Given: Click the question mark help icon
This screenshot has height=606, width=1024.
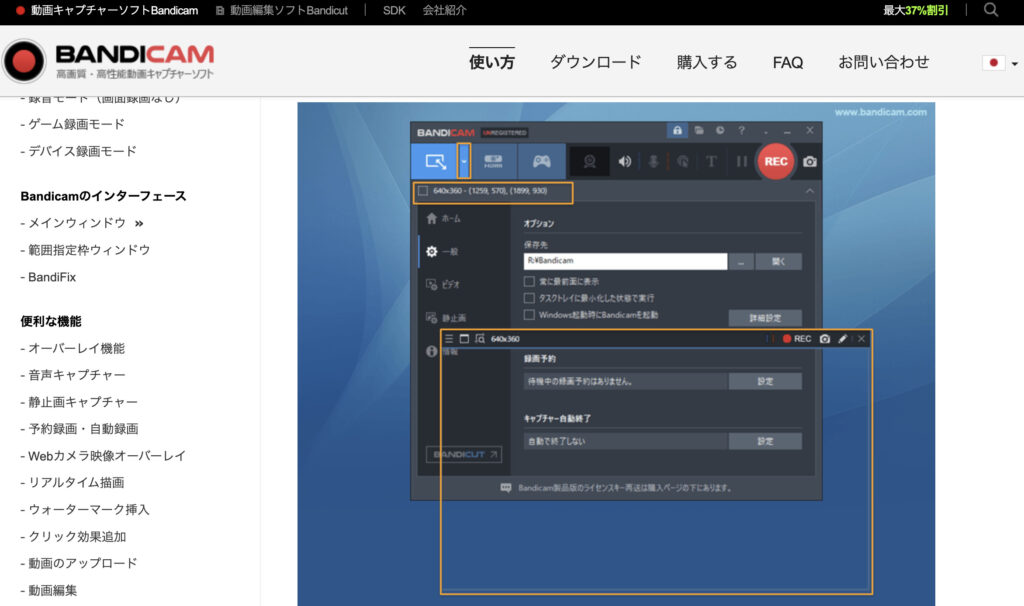Looking at the screenshot, I should (x=741, y=131).
